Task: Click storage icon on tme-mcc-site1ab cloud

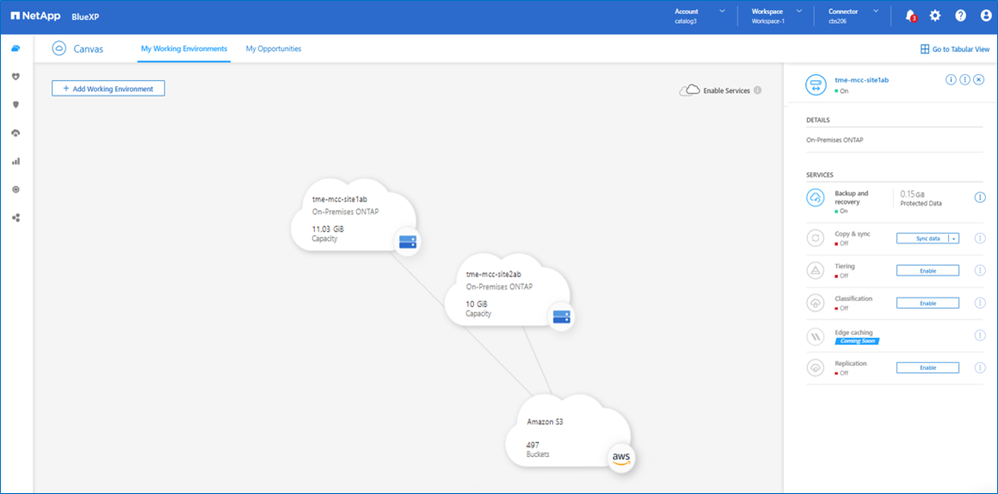Action: [407, 242]
